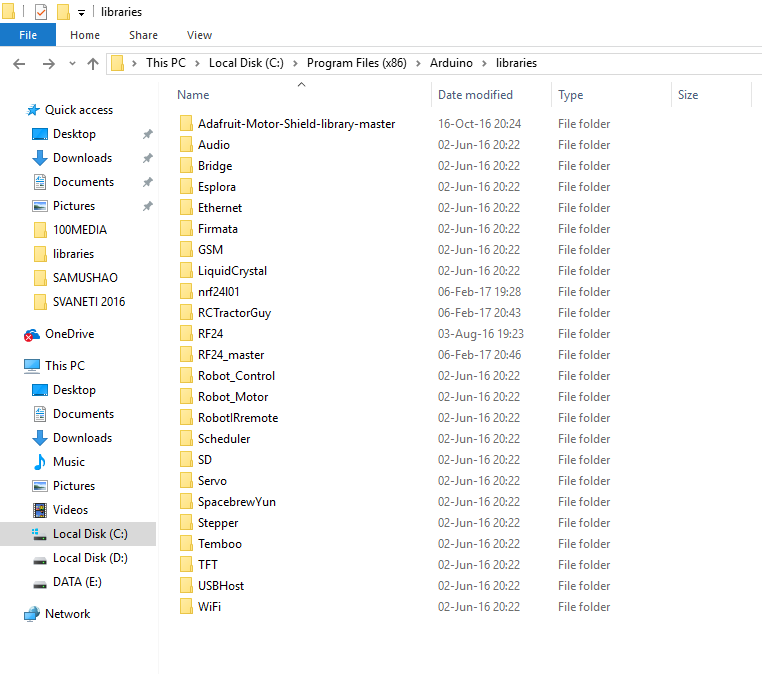Click the RCTractorGuy folder icon
The width and height of the screenshot is (762, 674).
pyautogui.click(x=186, y=312)
